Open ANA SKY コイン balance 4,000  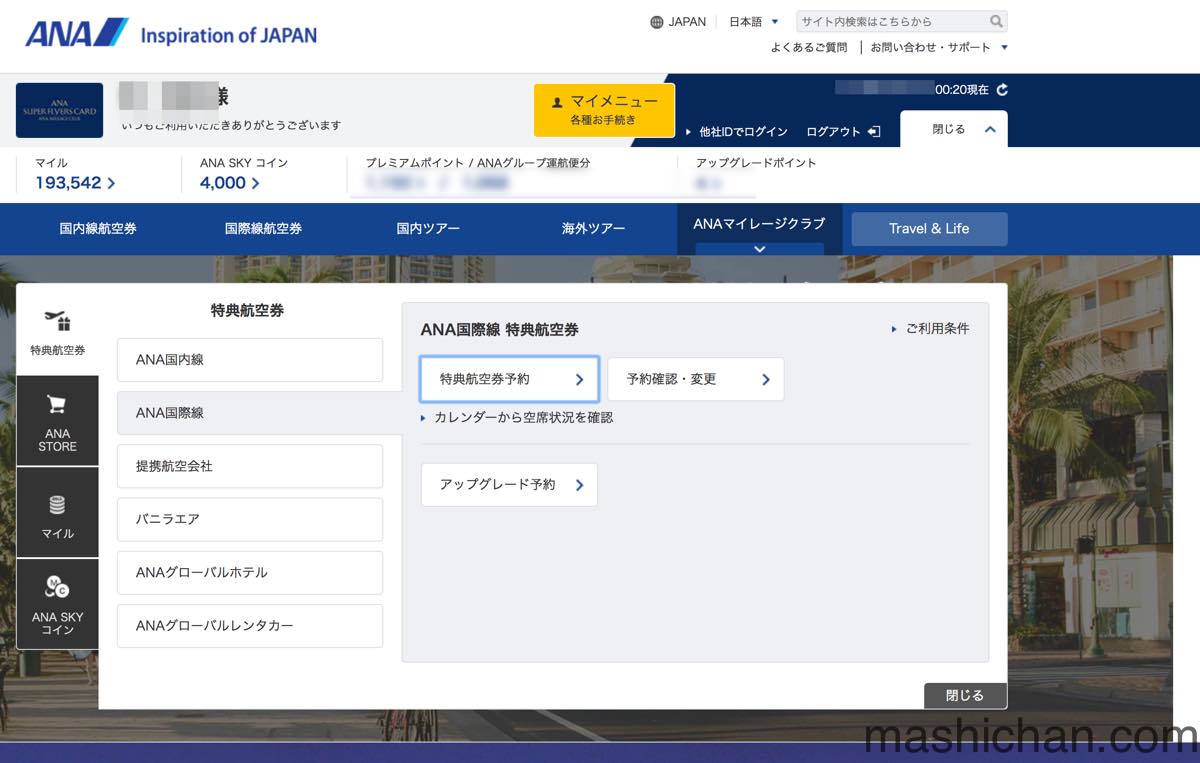pyautogui.click(x=230, y=183)
